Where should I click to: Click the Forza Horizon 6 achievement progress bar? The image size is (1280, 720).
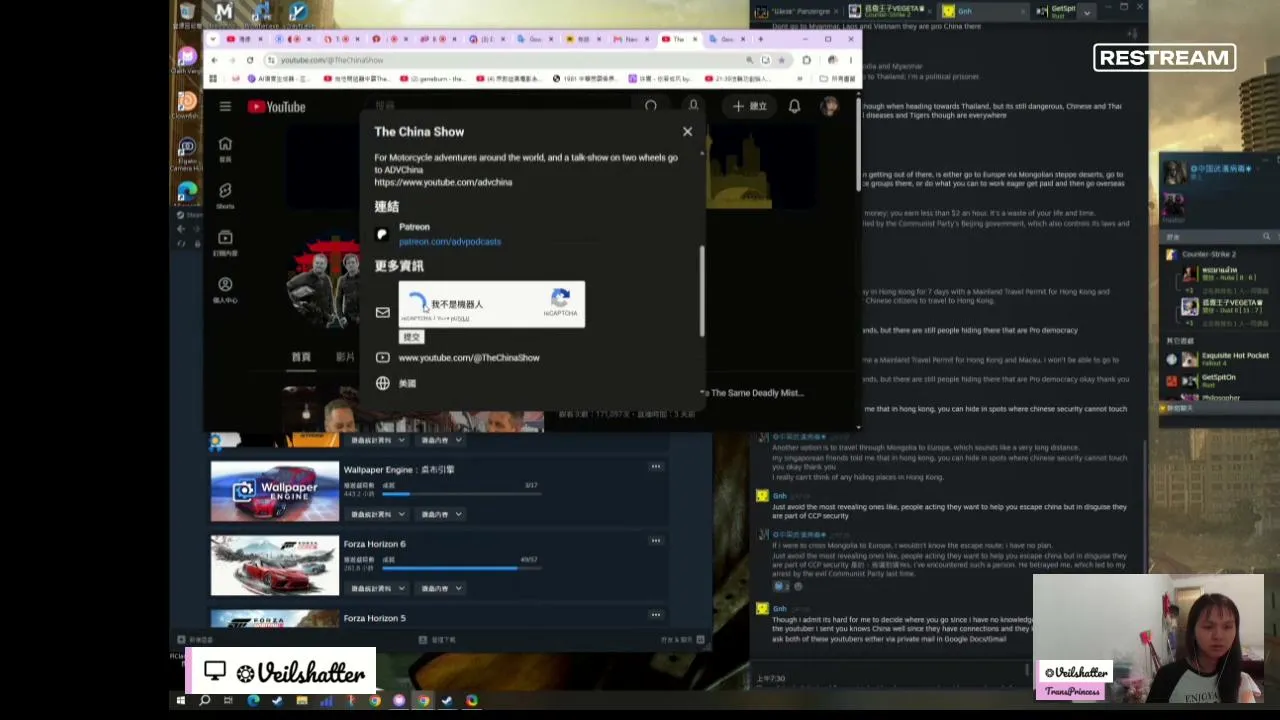(x=462, y=568)
